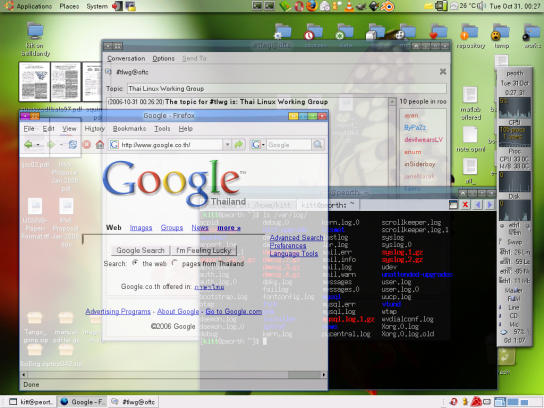Click the red Stop button in Firefox
Viewport: 544px width, 408px height.
87,144
